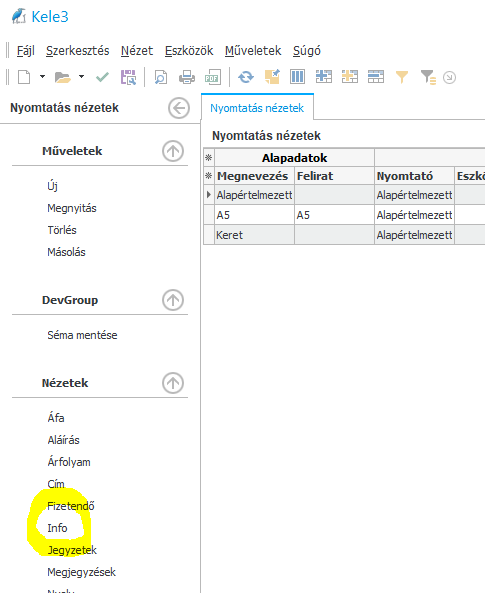The width and height of the screenshot is (485, 593).
Task: Open the Szerkesztés menu
Action: [x=78, y=51]
